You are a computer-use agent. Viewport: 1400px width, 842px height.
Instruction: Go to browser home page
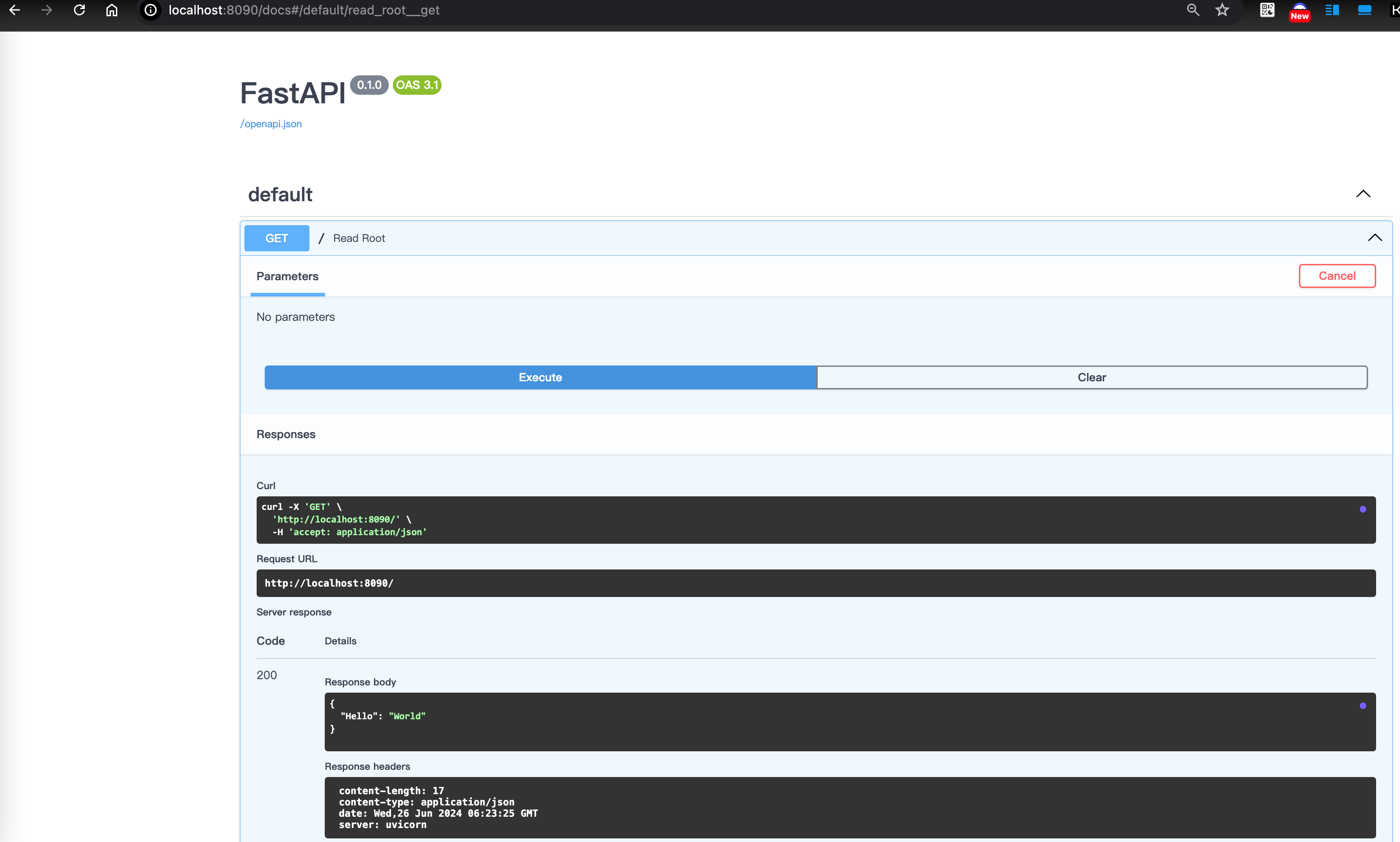[112, 10]
